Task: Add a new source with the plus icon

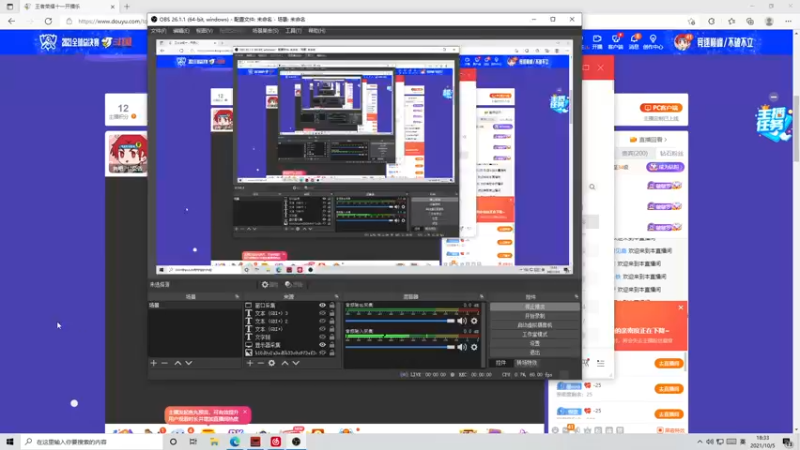Action: [249, 363]
